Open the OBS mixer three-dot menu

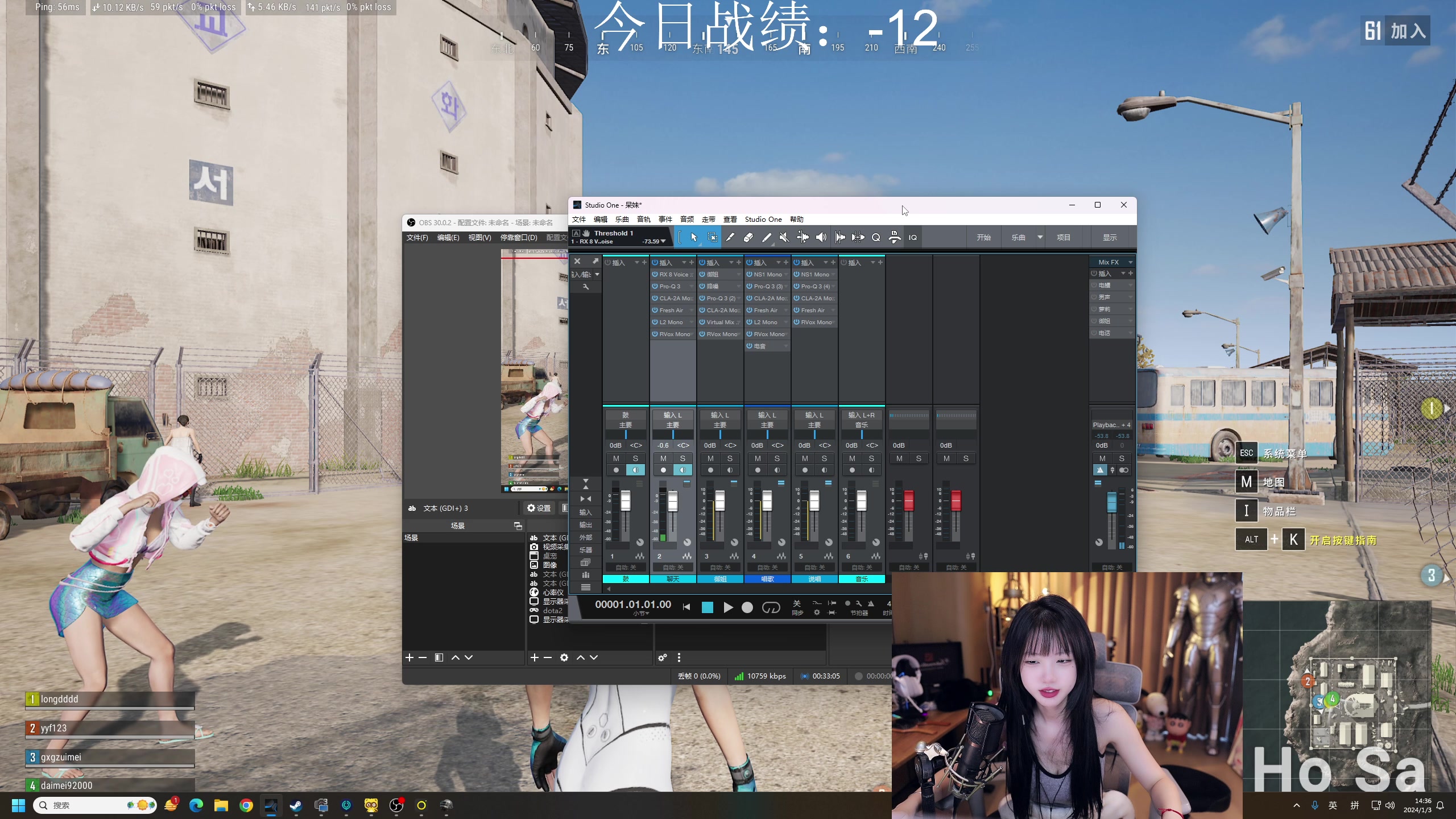coord(679,657)
